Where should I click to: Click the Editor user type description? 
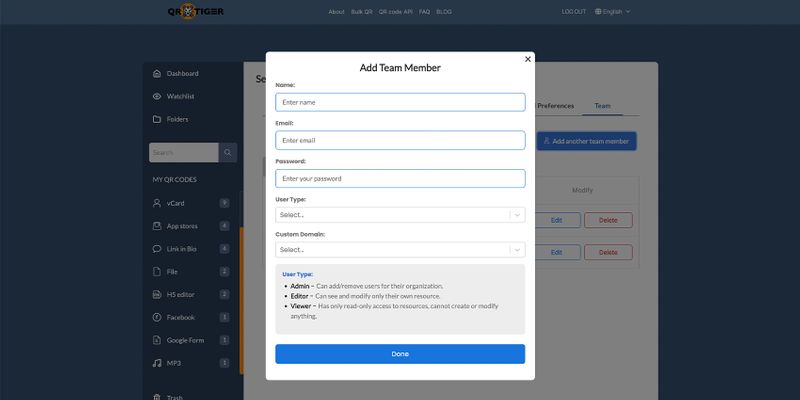point(365,296)
